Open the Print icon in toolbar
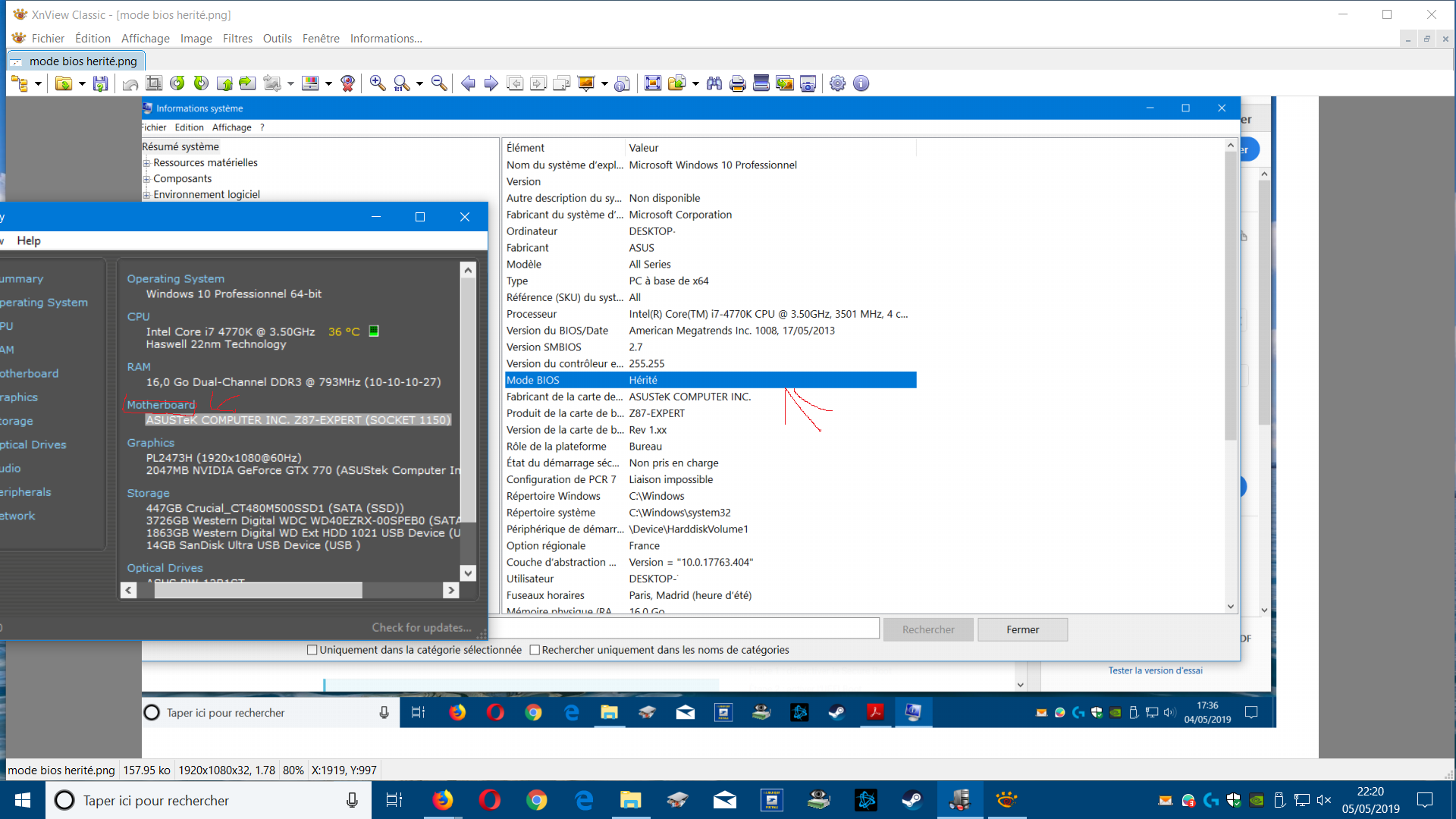The height and width of the screenshot is (819, 1456). coord(737,83)
